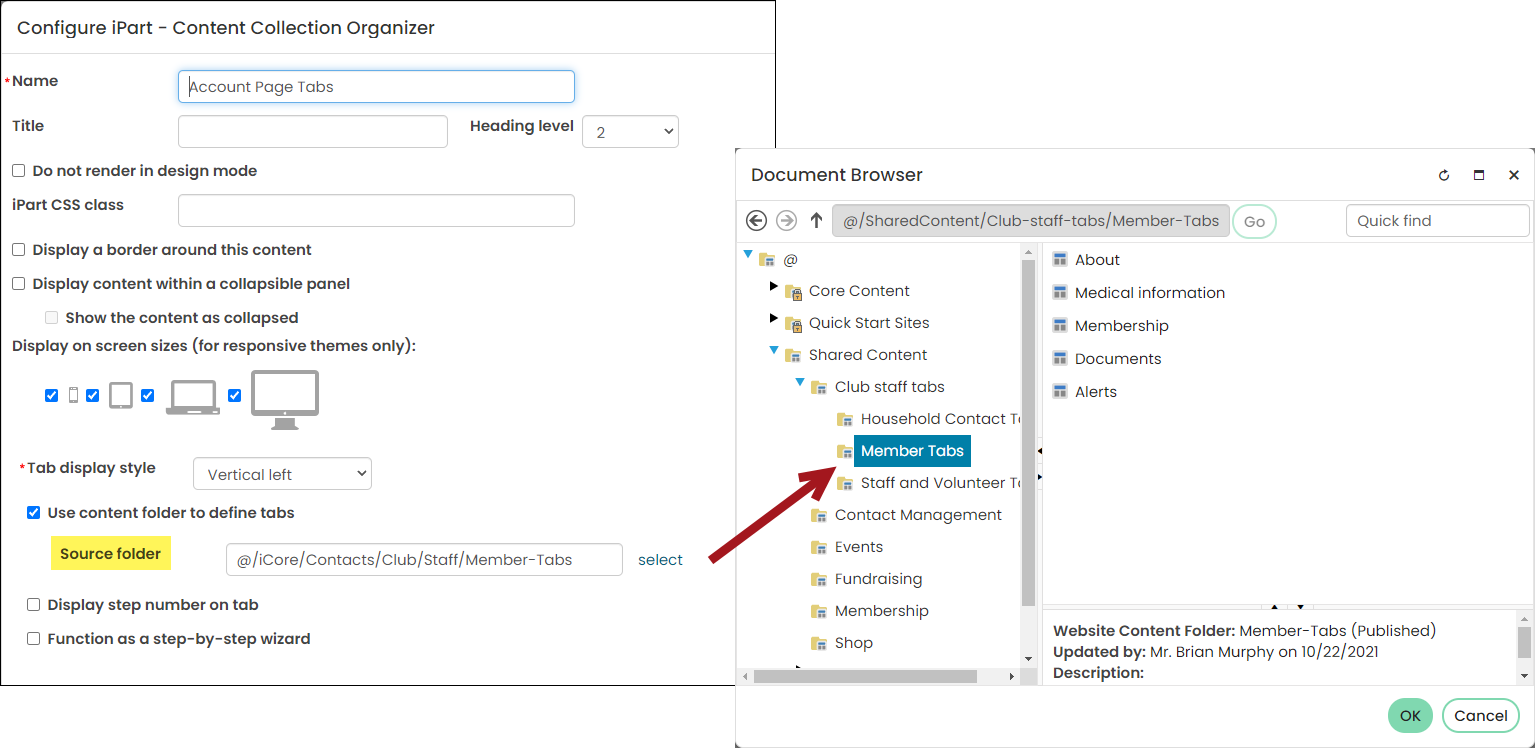Uncheck the laptop screen size checkbox
Image resolution: width=1535 pixels, height=748 pixels.
[148, 396]
